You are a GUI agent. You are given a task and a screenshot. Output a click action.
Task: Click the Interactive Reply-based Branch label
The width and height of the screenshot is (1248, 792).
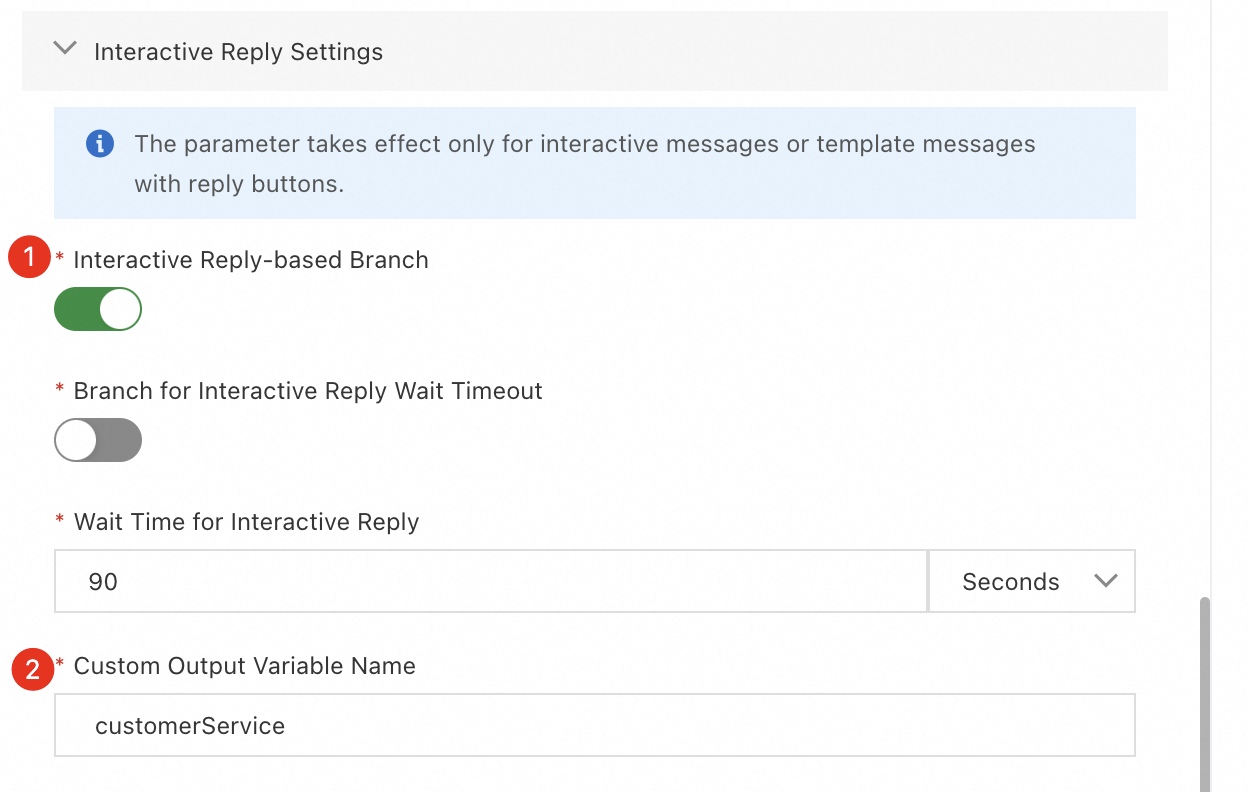pyautogui.click(x=251, y=260)
